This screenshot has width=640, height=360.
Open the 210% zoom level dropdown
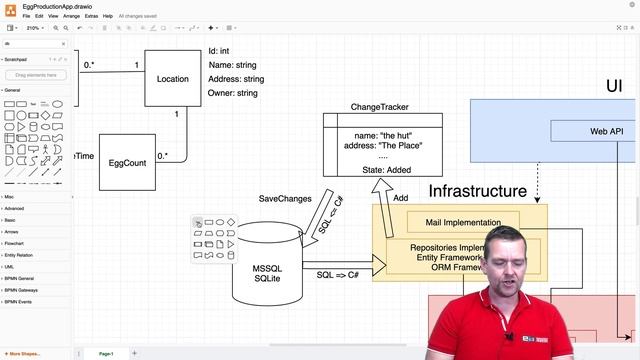coord(35,28)
